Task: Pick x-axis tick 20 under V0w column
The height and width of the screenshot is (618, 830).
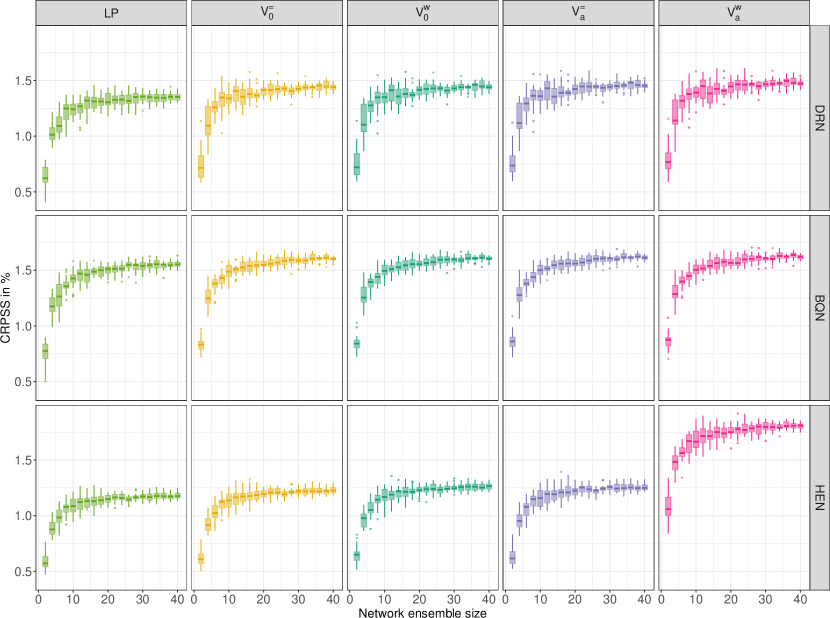Action: (x=419, y=599)
